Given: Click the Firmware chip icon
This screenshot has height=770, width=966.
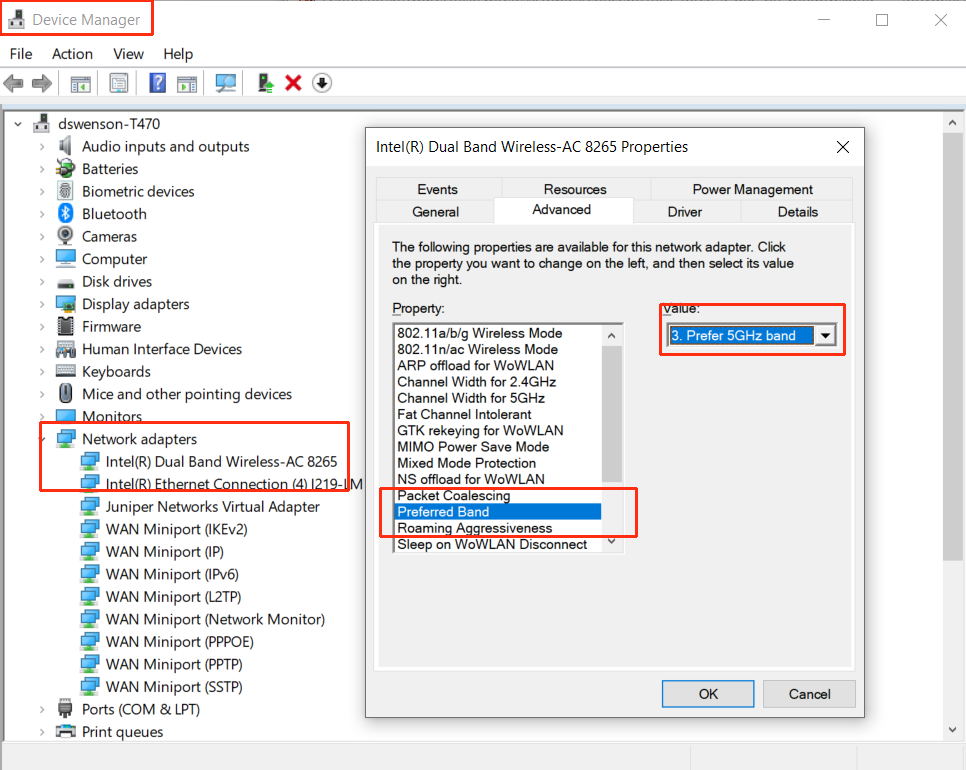Looking at the screenshot, I should [65, 326].
